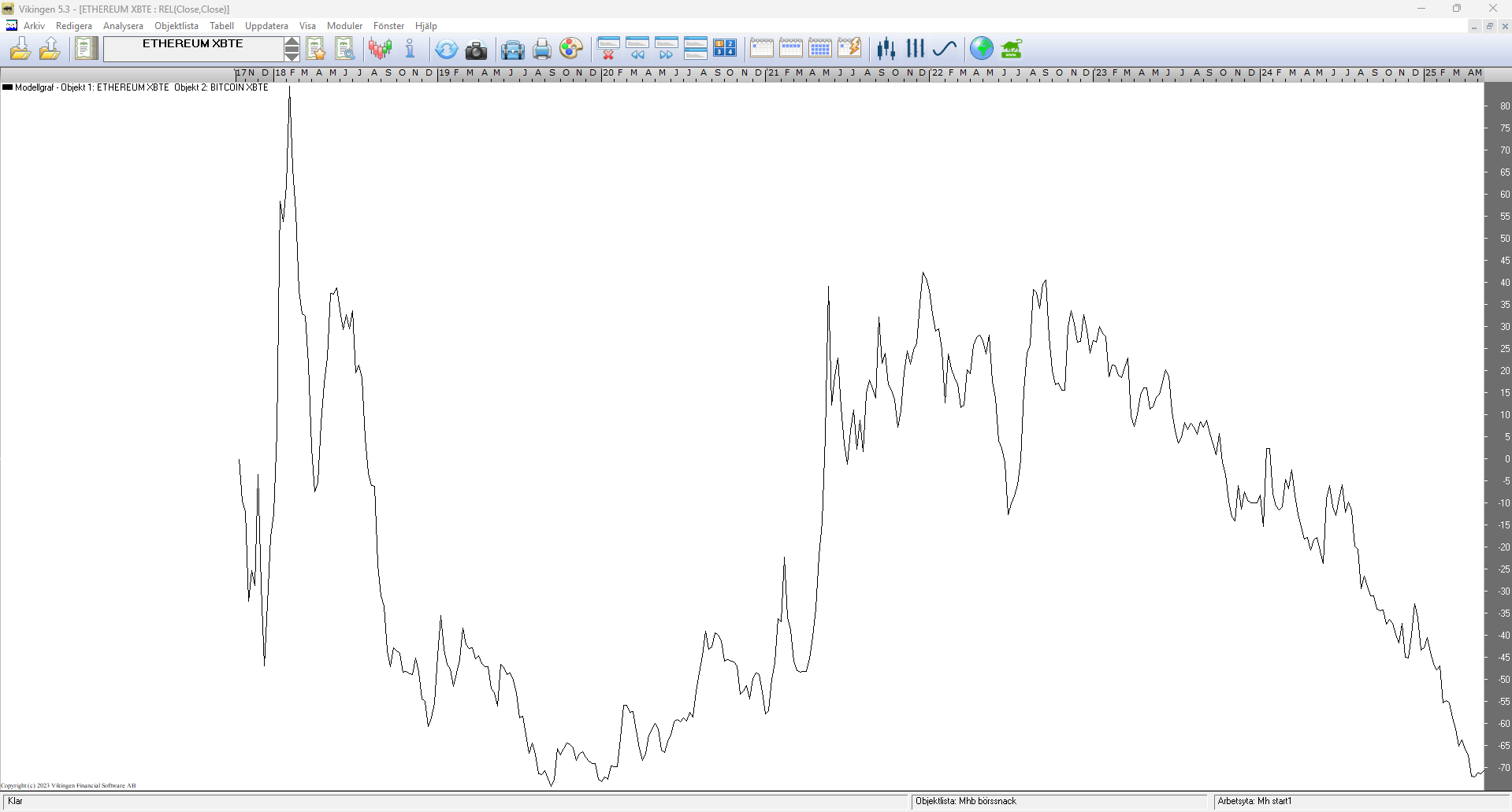
Task: Click the folder with up arrow icon
Action: tap(50, 49)
